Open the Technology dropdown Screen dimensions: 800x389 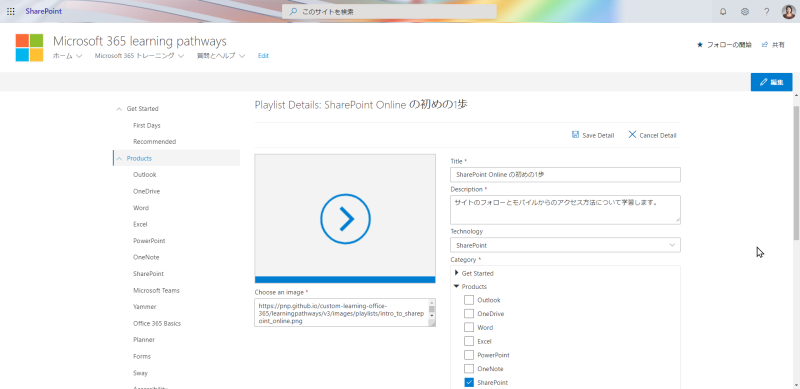point(565,245)
